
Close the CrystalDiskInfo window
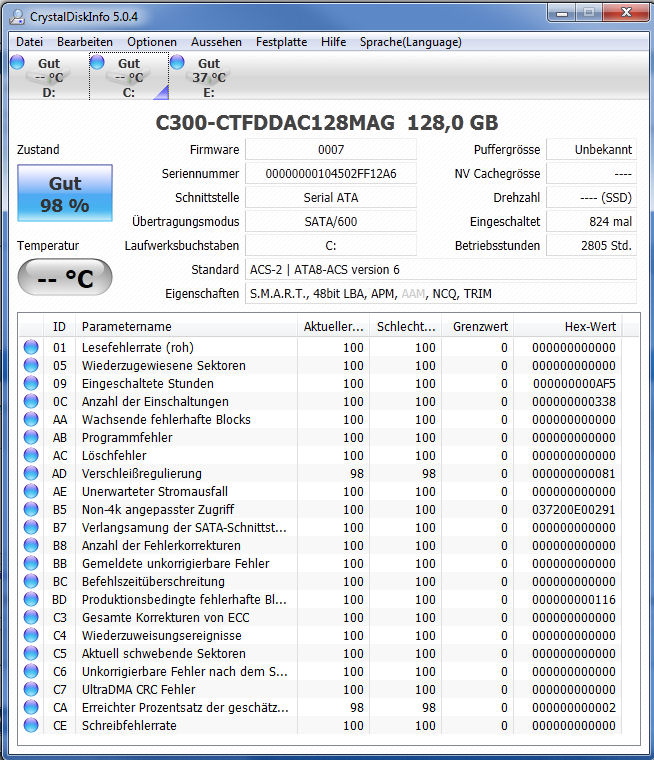pyautogui.click(x=626, y=13)
